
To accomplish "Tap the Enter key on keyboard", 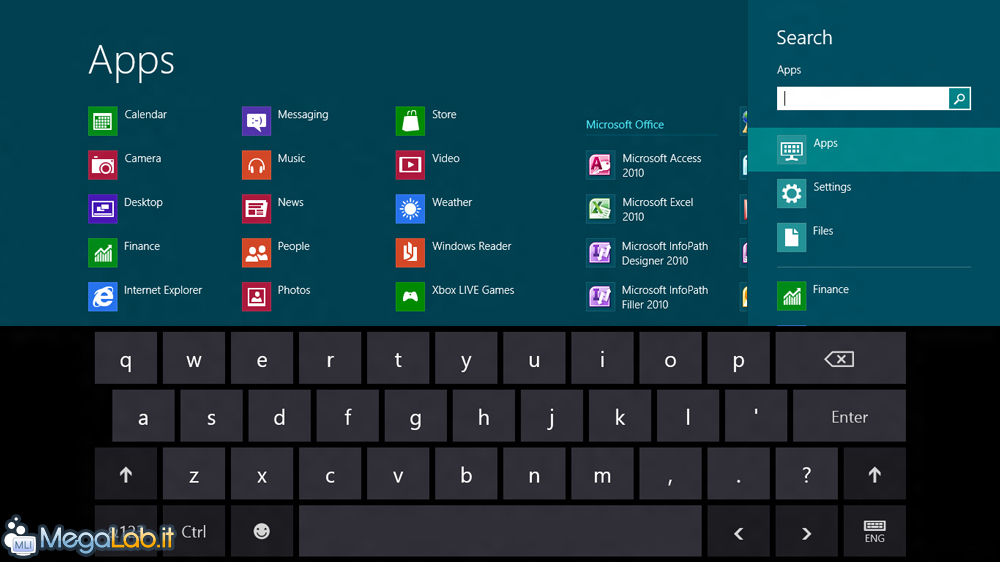I will (x=849, y=417).
